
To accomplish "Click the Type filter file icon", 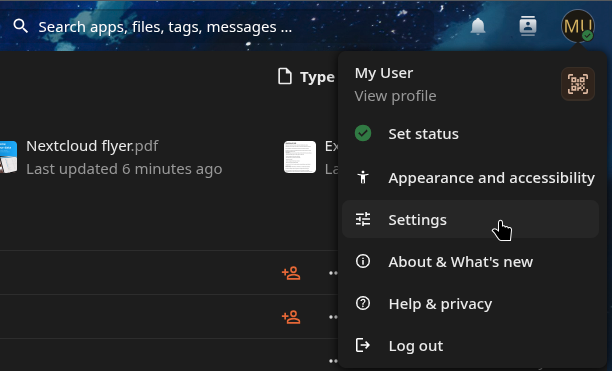I will click(x=285, y=76).
